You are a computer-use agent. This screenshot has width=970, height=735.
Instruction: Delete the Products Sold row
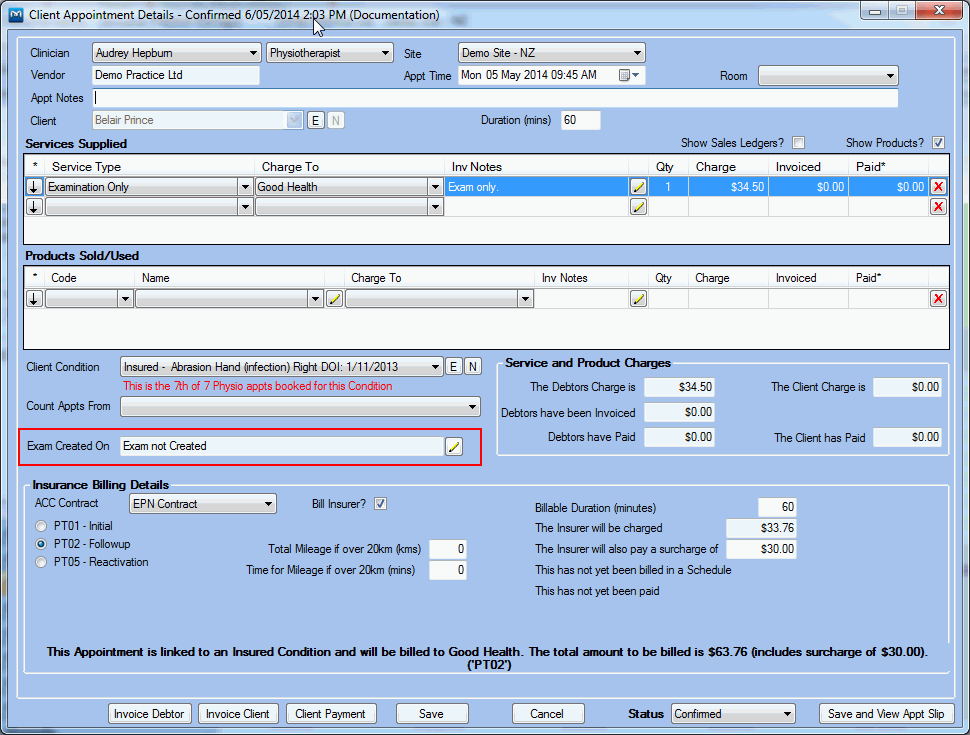click(938, 299)
